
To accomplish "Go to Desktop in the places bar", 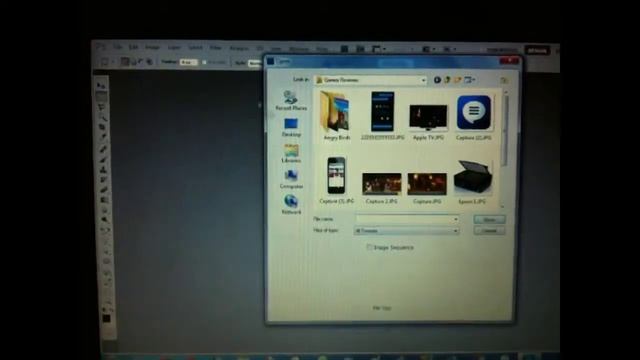I will click(x=291, y=127).
